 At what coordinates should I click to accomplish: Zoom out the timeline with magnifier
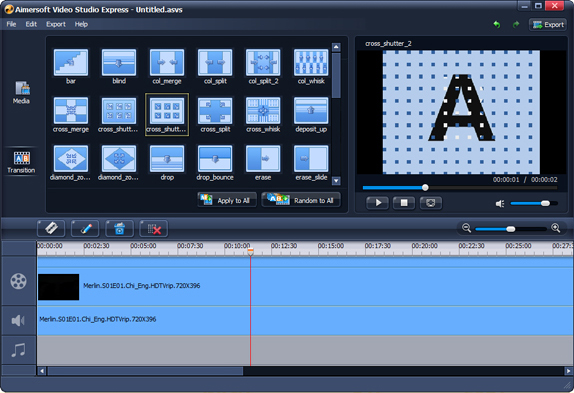pos(466,228)
